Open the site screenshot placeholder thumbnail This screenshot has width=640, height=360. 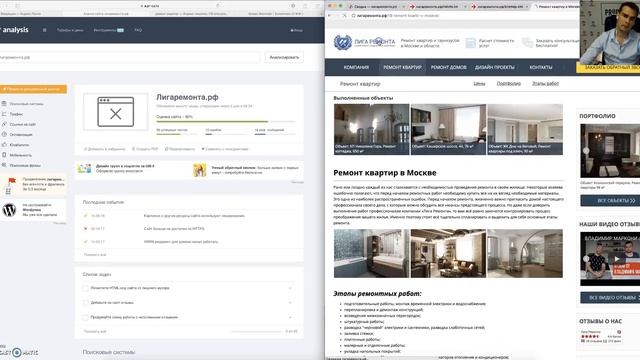[x=116, y=112]
